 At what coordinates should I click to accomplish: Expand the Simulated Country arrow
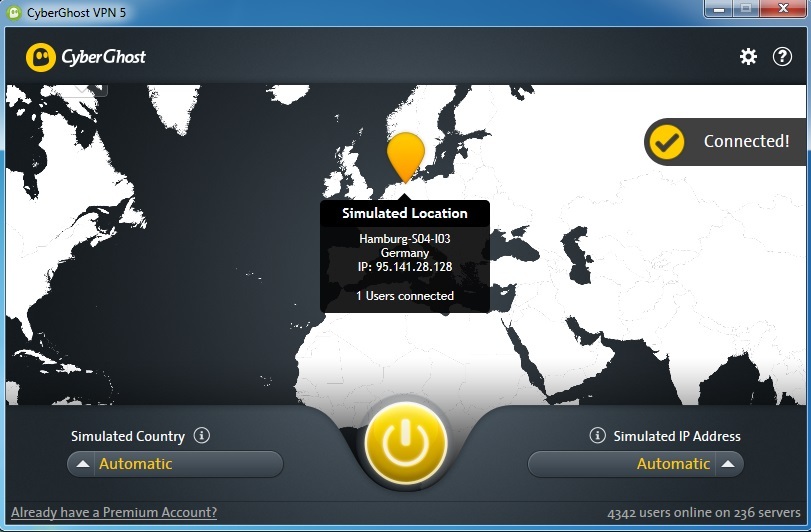83,464
